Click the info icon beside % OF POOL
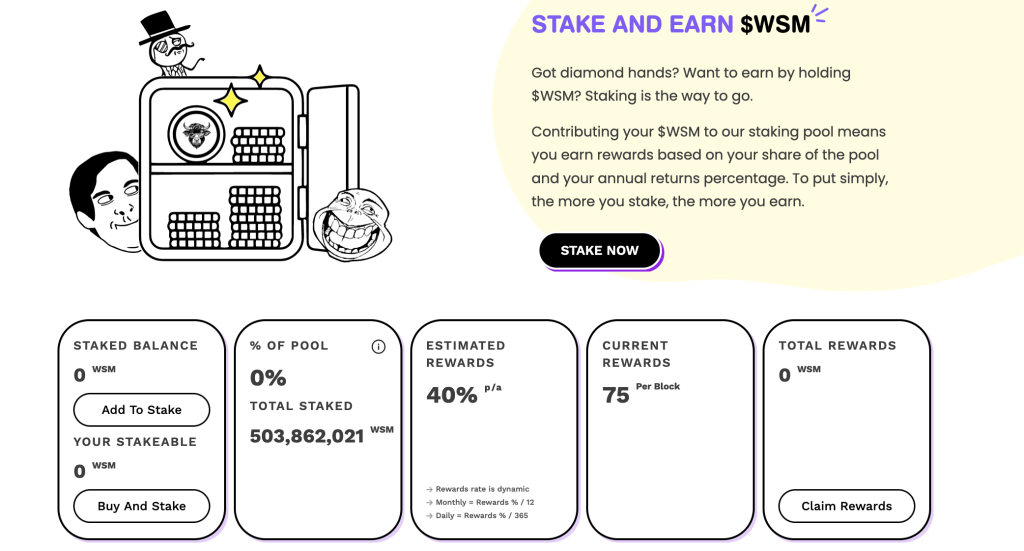 [378, 347]
